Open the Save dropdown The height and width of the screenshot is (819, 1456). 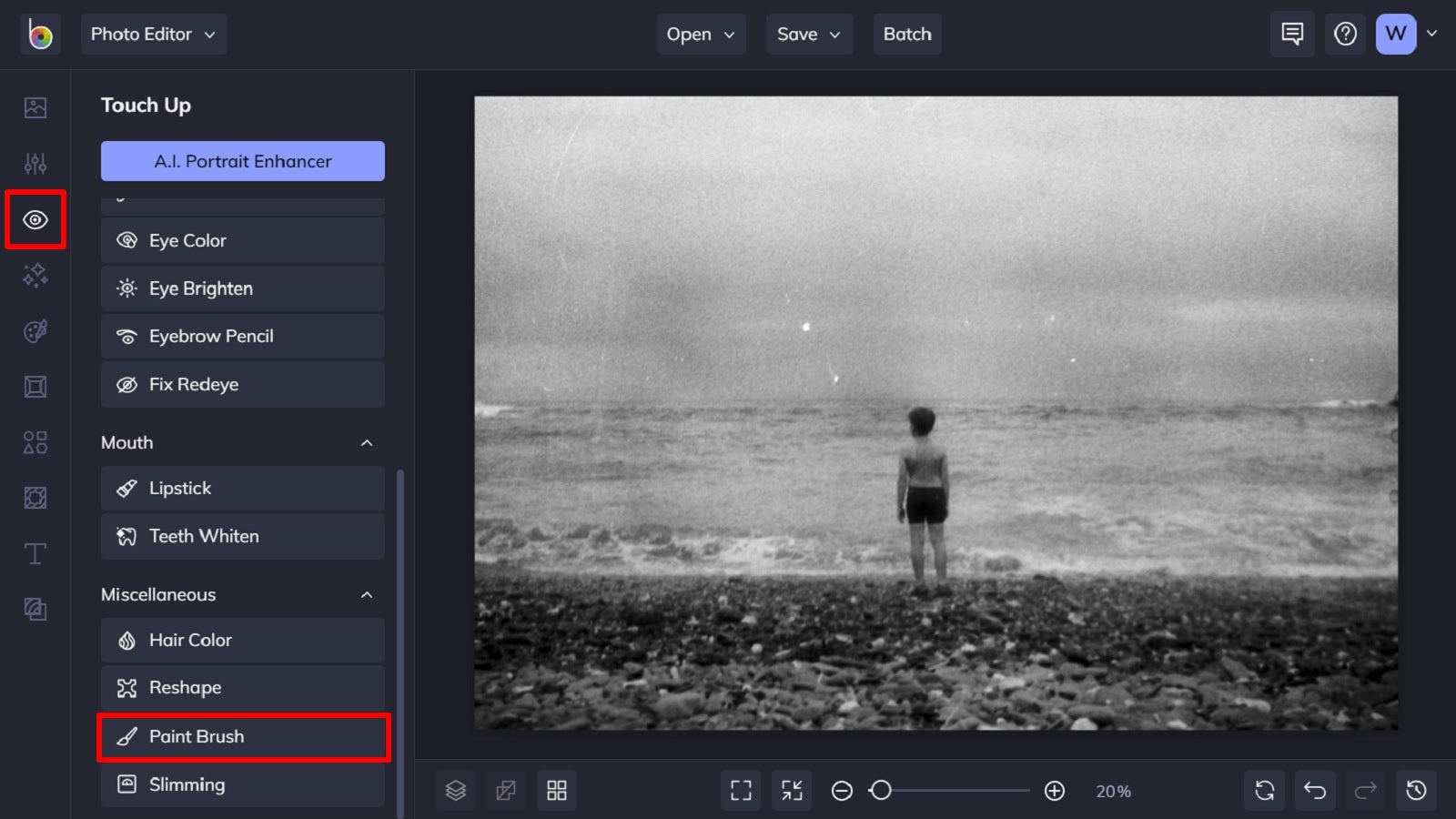tap(808, 34)
